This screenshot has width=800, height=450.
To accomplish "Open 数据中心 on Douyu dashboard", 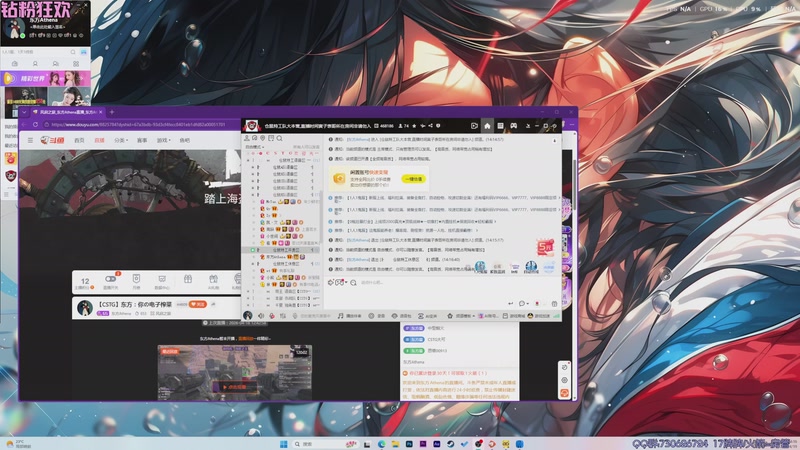I will point(162,282).
